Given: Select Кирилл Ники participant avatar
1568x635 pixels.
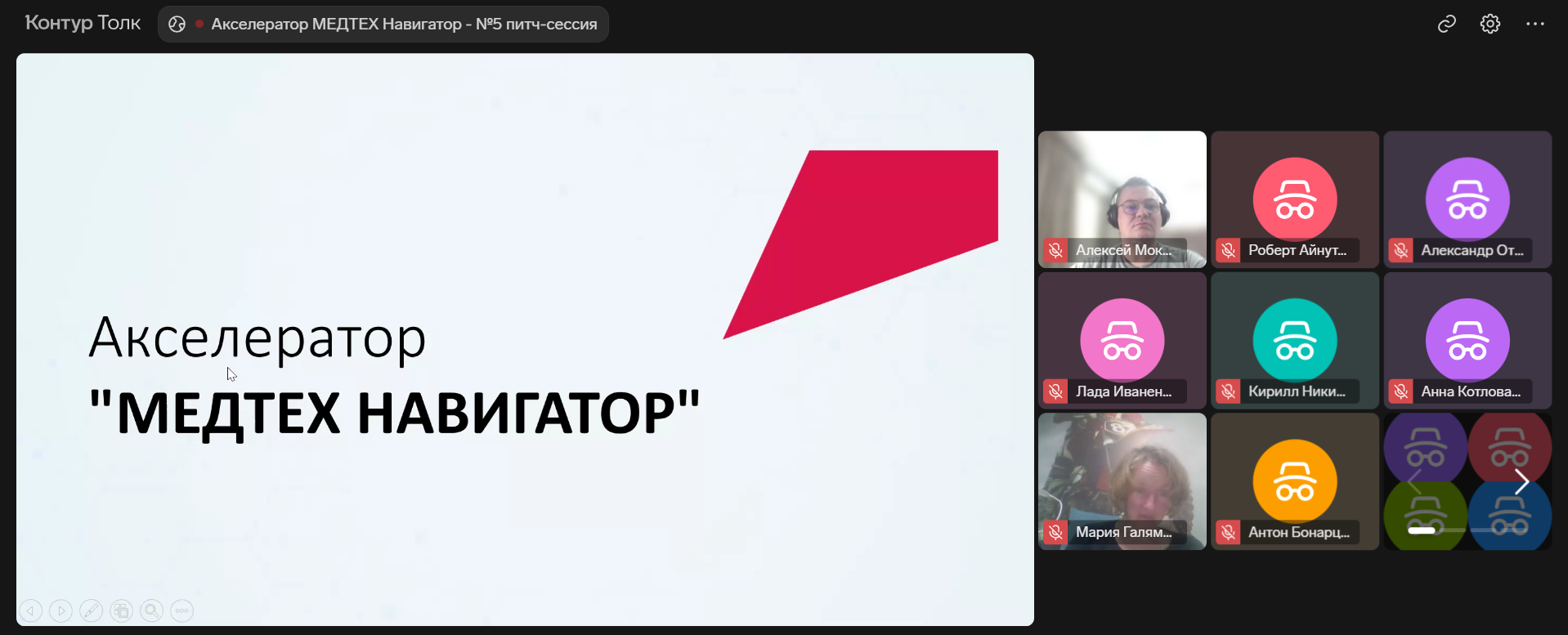Looking at the screenshot, I should 1294,340.
